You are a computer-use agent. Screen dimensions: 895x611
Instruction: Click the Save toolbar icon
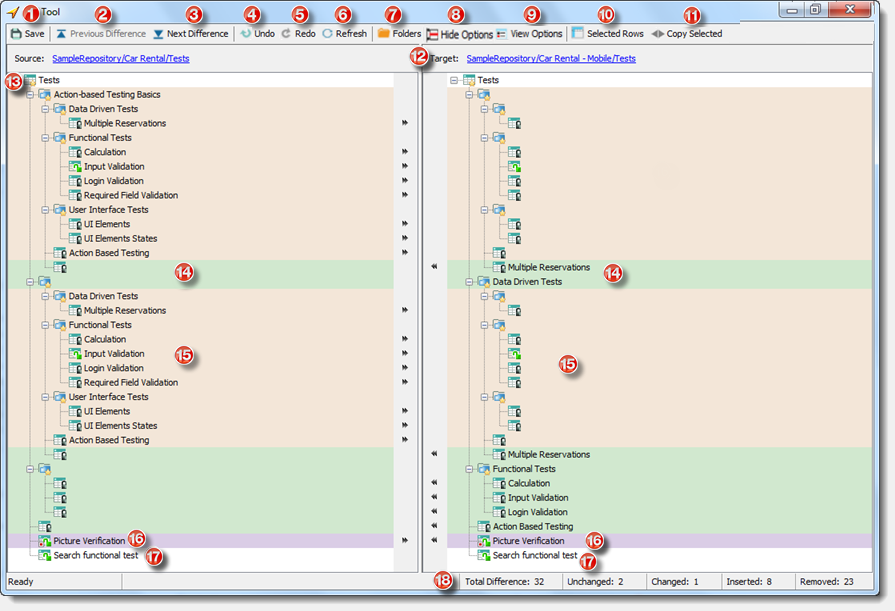[17, 34]
